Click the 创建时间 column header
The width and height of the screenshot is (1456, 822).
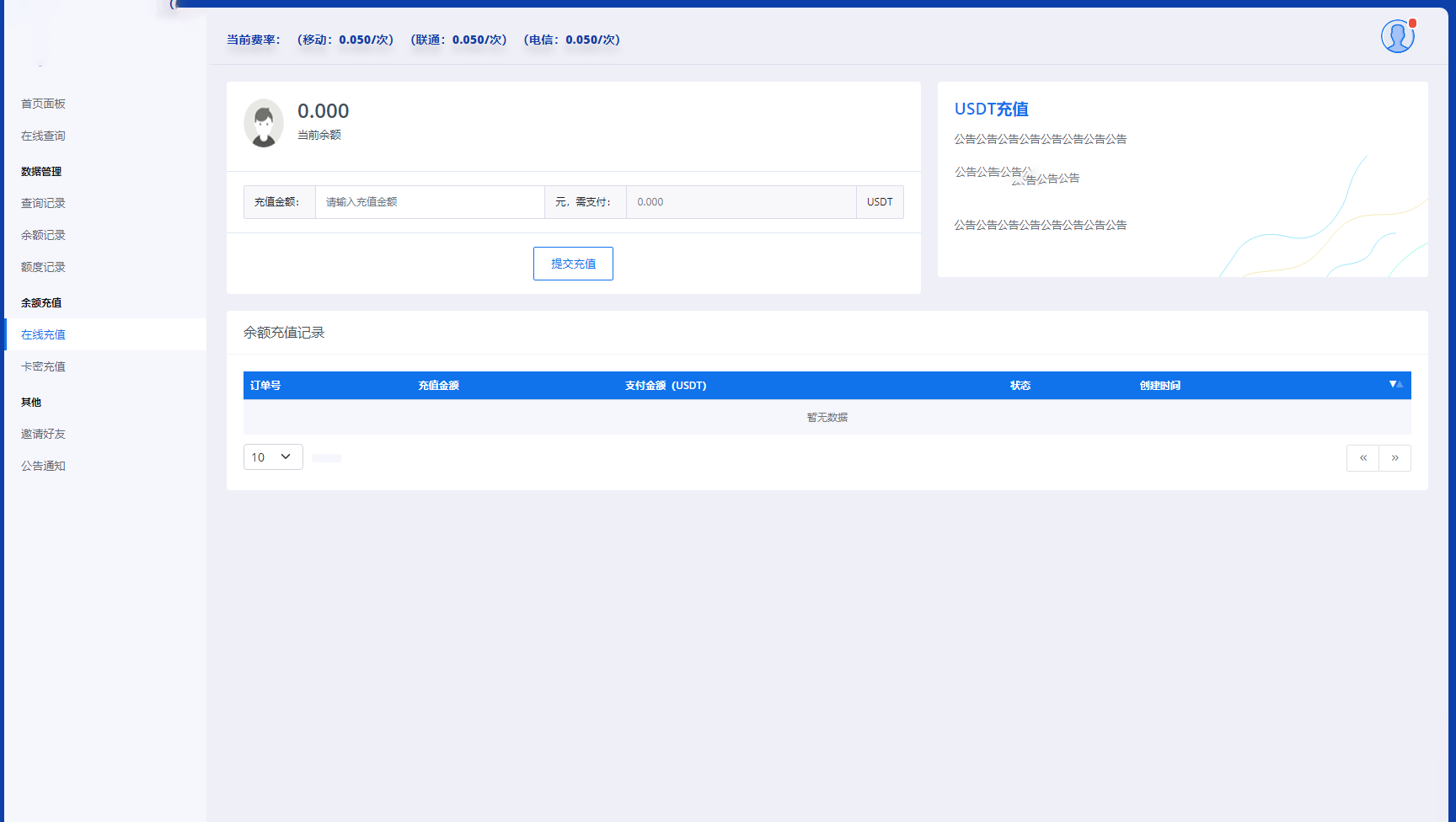pyautogui.click(x=1159, y=386)
